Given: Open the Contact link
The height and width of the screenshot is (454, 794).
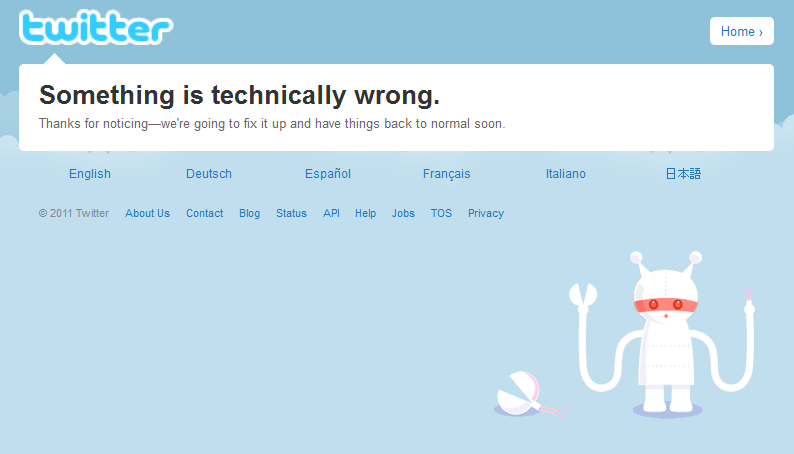Looking at the screenshot, I should coord(205,213).
